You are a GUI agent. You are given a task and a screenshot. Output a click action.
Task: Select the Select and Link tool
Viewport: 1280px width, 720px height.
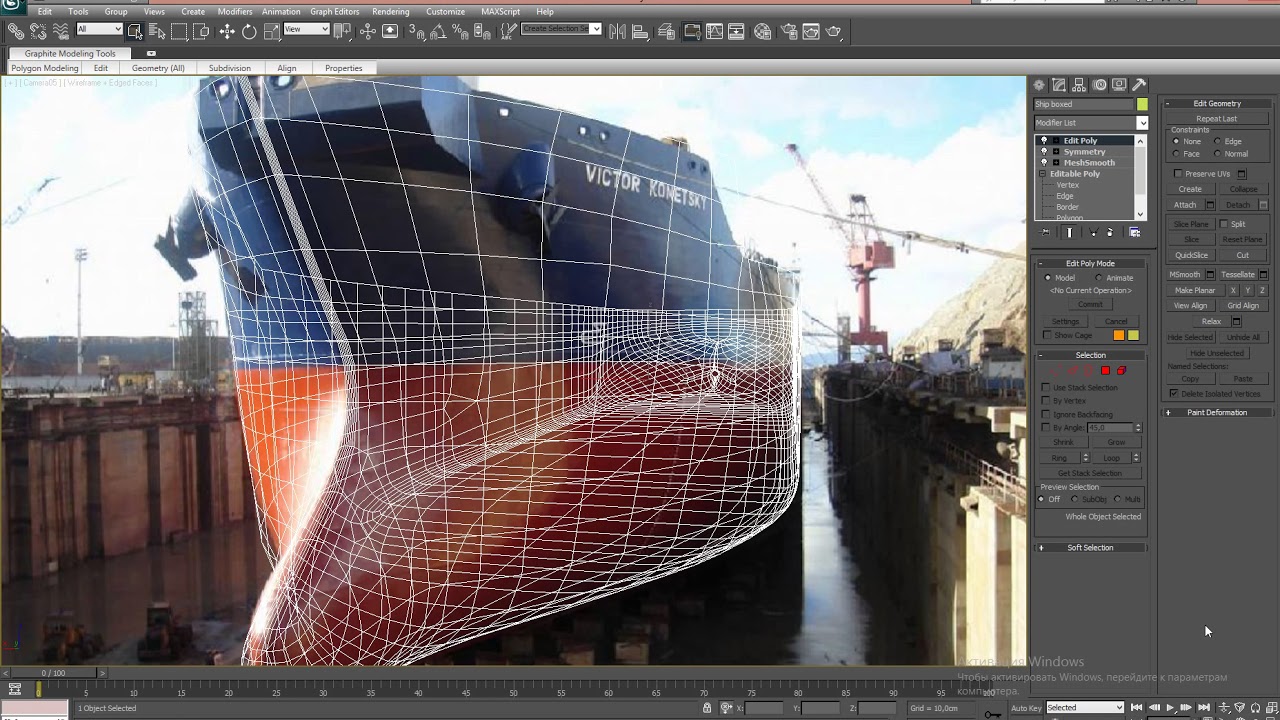(16, 32)
